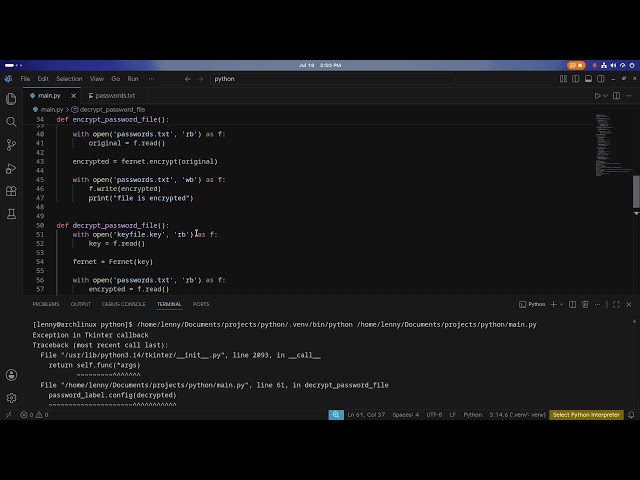The image size is (640, 480).
Task: Click main.py in the breadcrumb
Action: (x=51, y=109)
